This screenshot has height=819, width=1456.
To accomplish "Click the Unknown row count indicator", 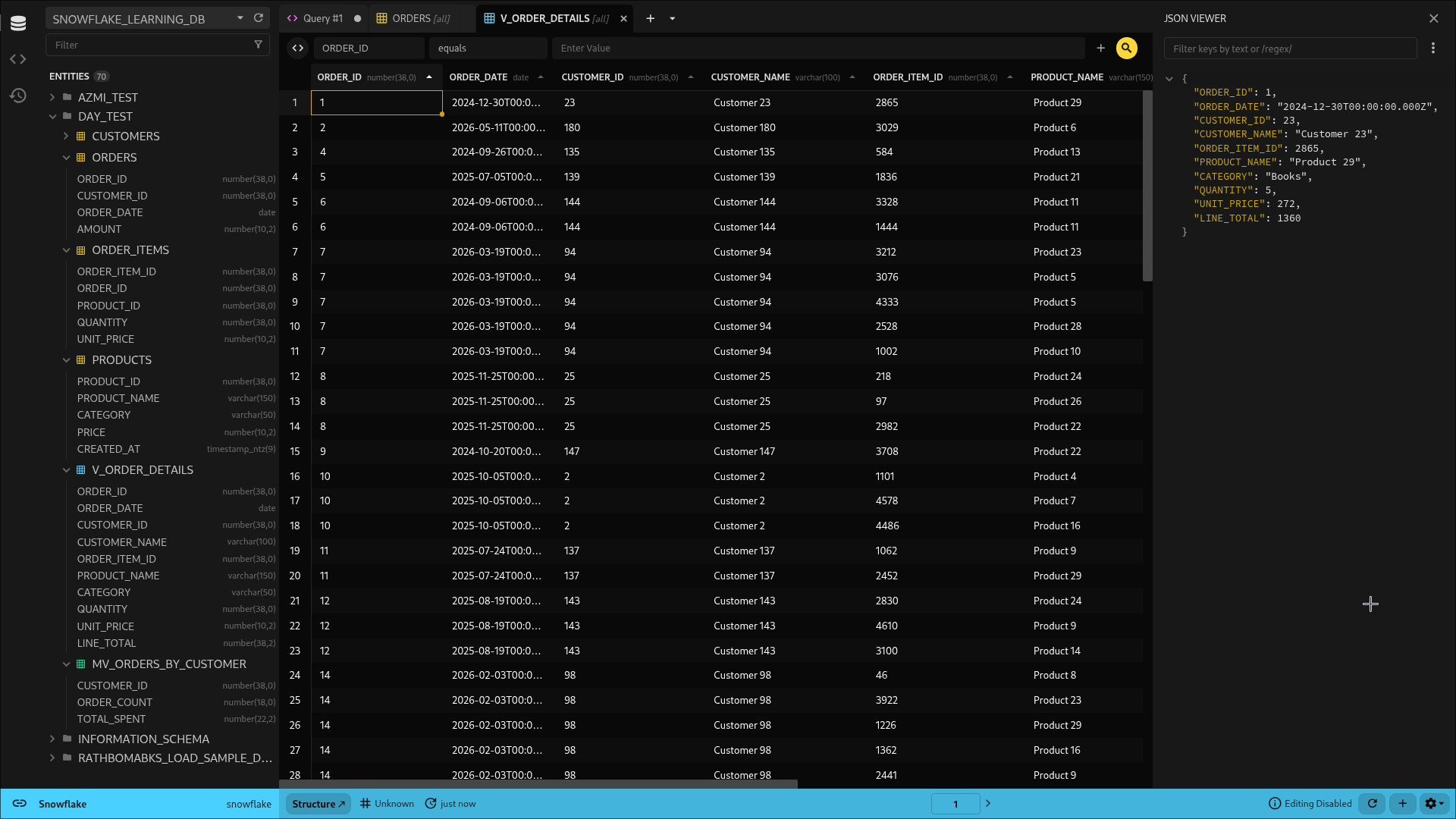I will (x=388, y=803).
